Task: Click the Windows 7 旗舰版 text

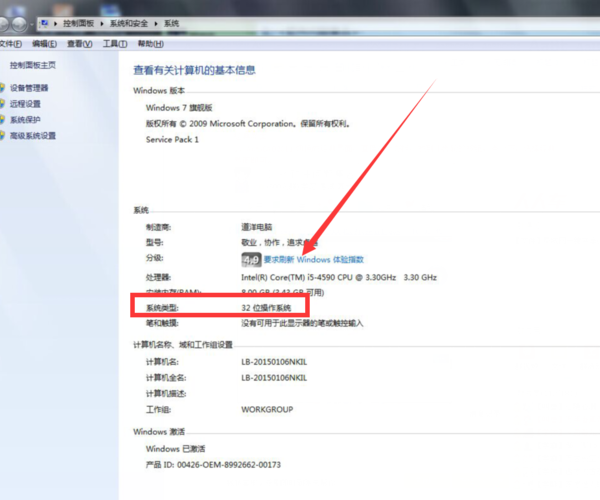Action: (179, 107)
